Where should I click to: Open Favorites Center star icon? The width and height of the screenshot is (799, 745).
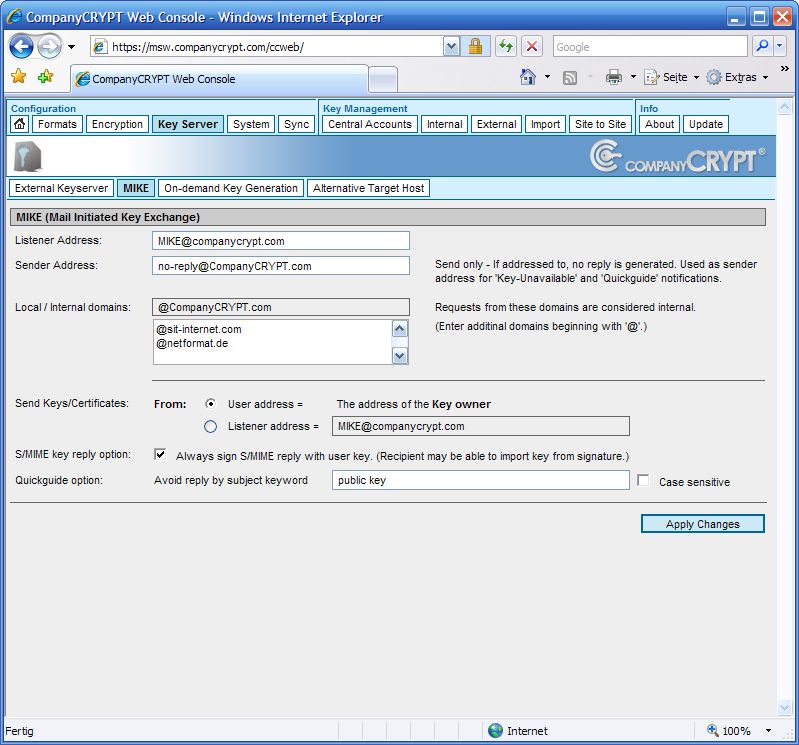[19, 77]
